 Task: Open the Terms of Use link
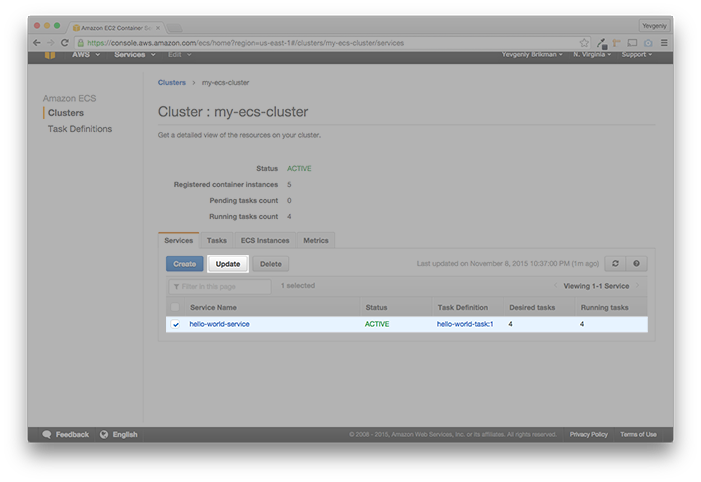click(x=638, y=434)
